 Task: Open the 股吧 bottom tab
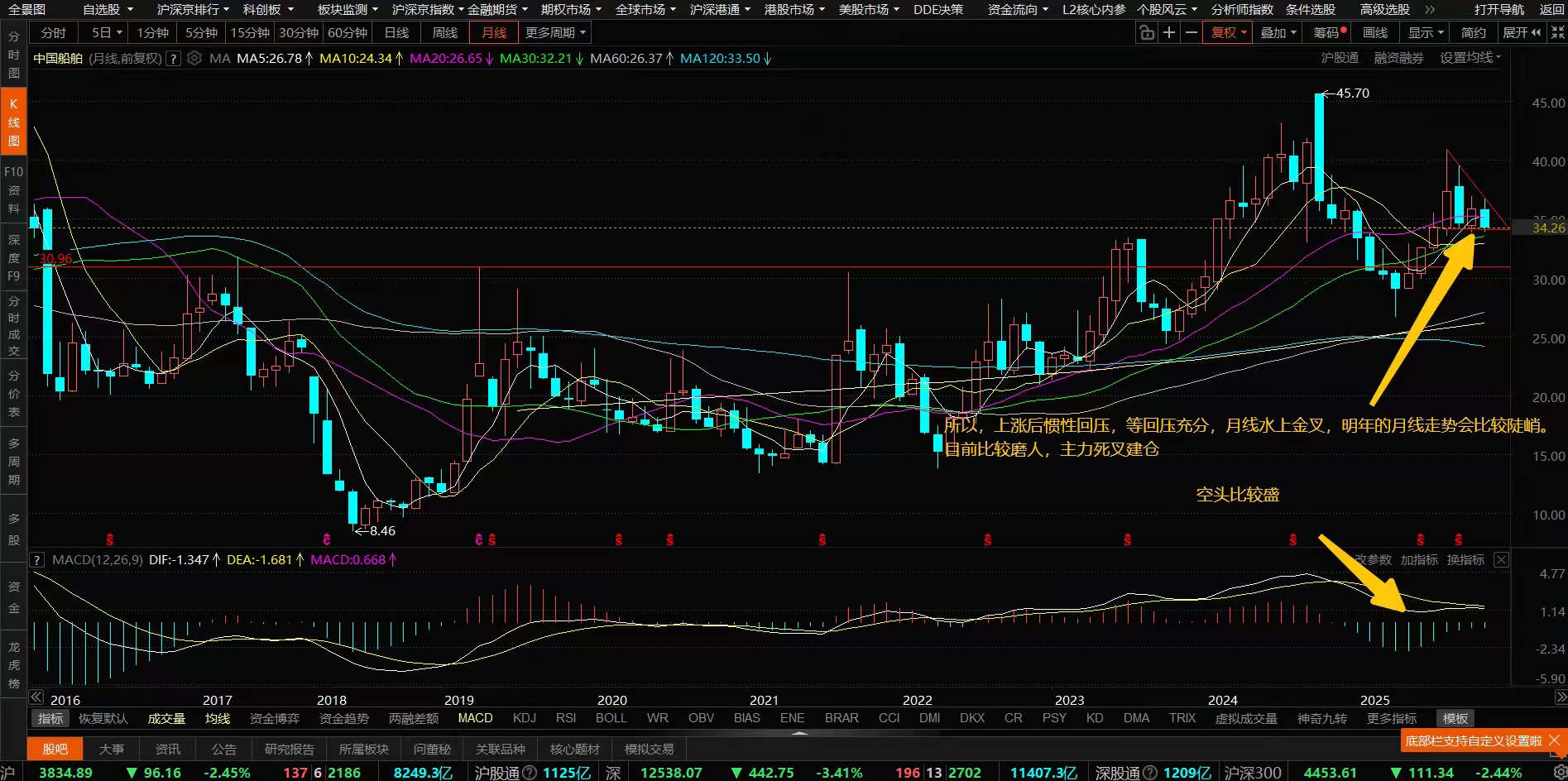click(55, 750)
